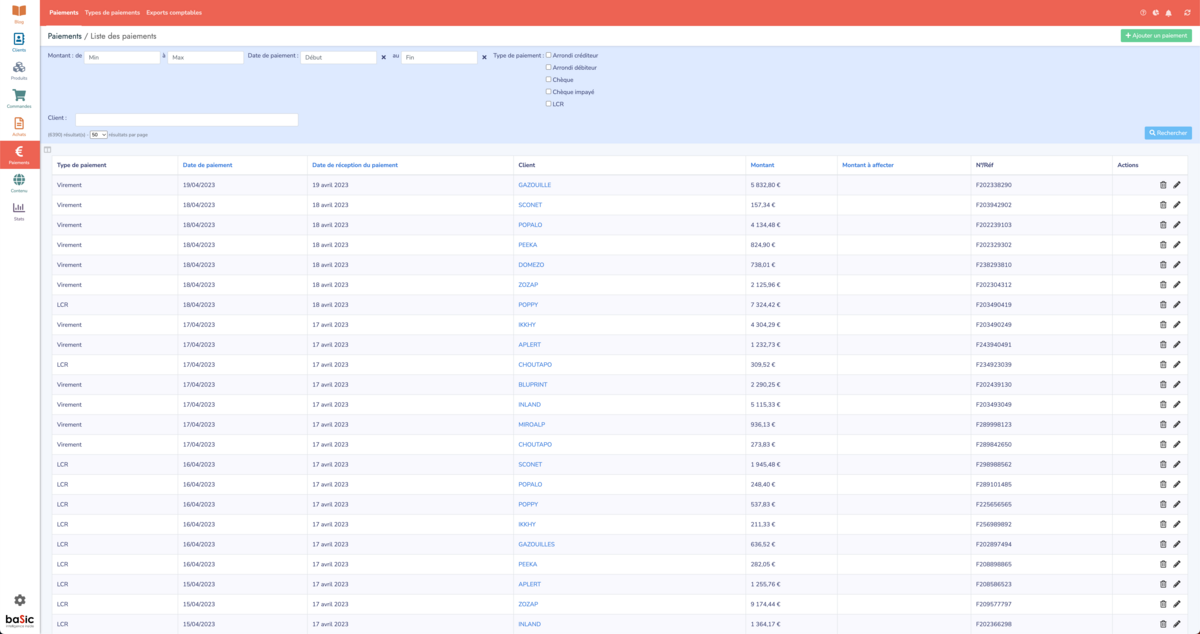The image size is (1200, 634).
Task: Open the Exports comptables tab
Action: coord(173,13)
